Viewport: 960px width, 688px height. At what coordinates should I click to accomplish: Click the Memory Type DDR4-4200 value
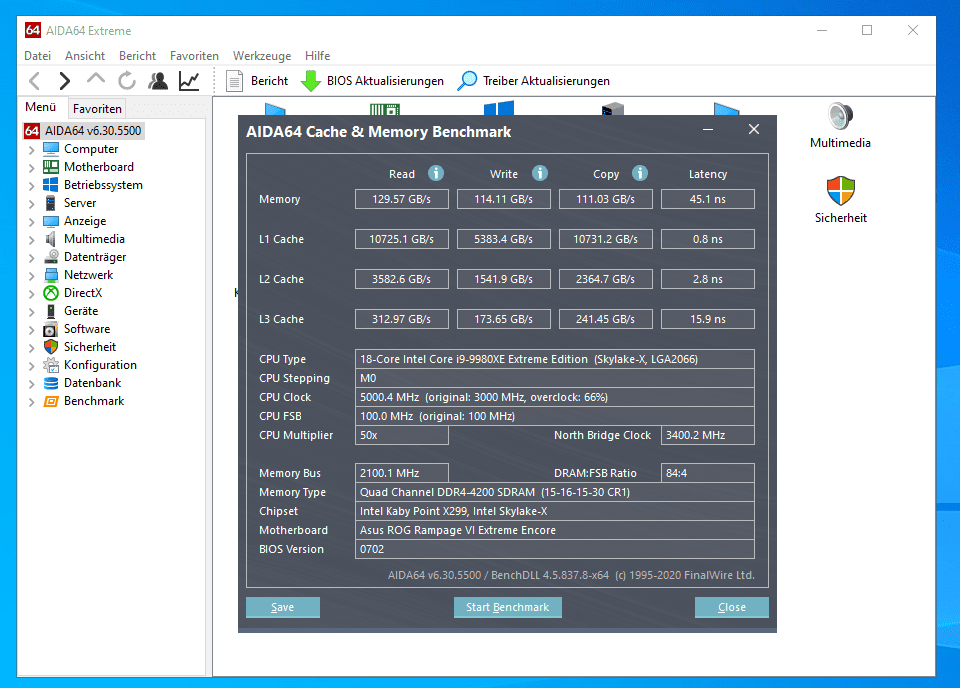(x=555, y=492)
